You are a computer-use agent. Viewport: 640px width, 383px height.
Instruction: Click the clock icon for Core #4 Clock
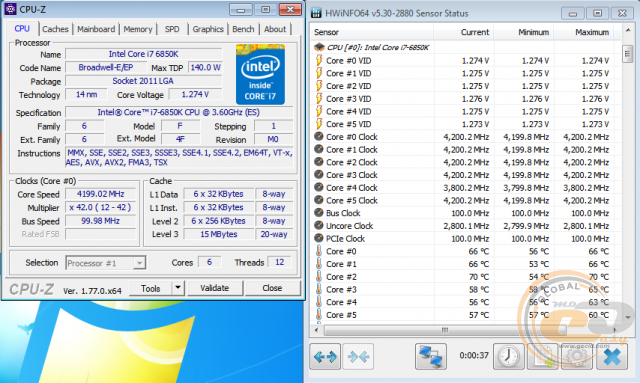click(319, 187)
